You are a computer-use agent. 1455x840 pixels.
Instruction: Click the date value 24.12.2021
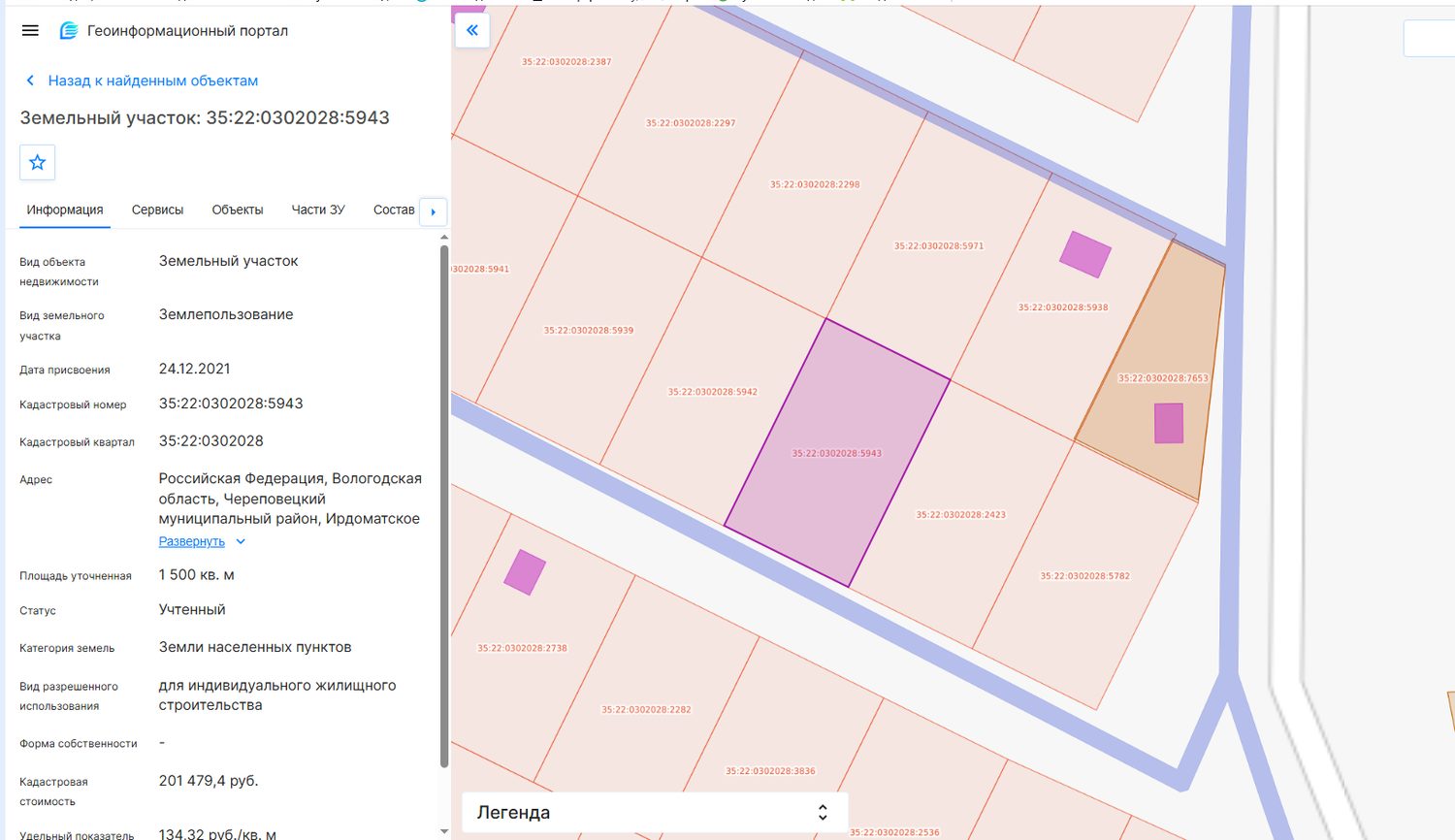point(195,369)
